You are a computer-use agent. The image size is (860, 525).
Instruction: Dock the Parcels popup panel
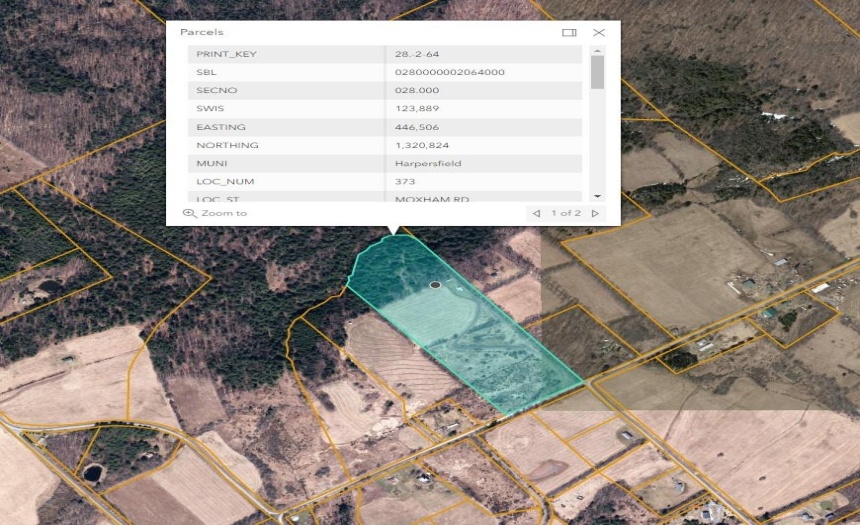[x=569, y=33]
